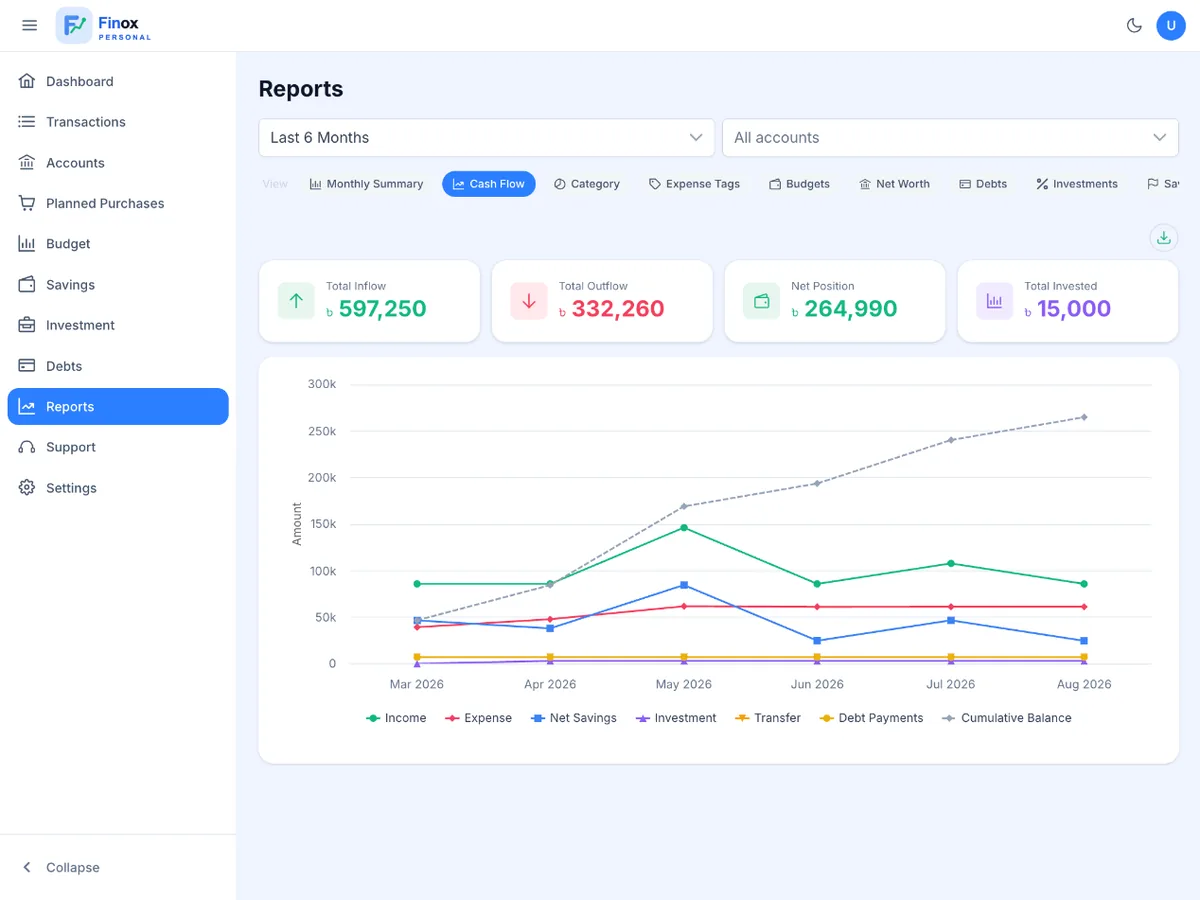Screen dimensions: 1200x900
Task: Click the Total Invested chart icon
Action: coord(995,301)
